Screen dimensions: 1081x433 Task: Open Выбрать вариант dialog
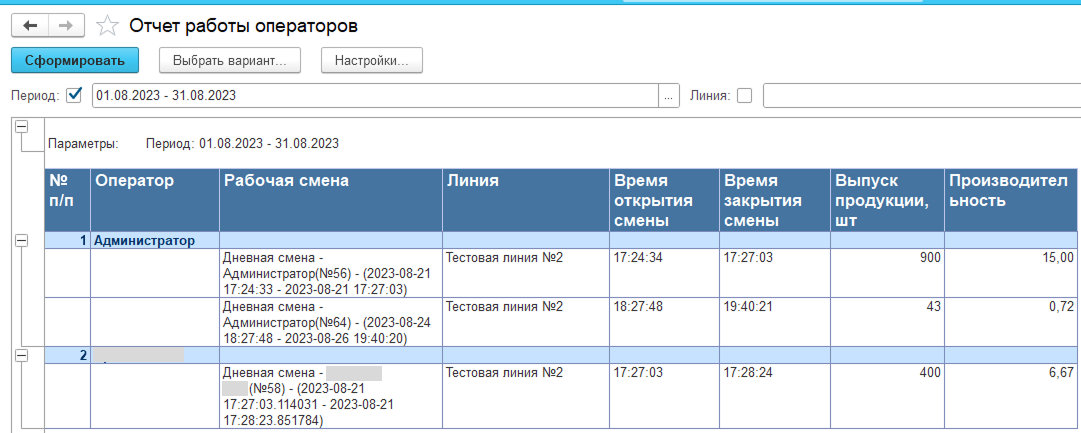[x=229, y=60]
